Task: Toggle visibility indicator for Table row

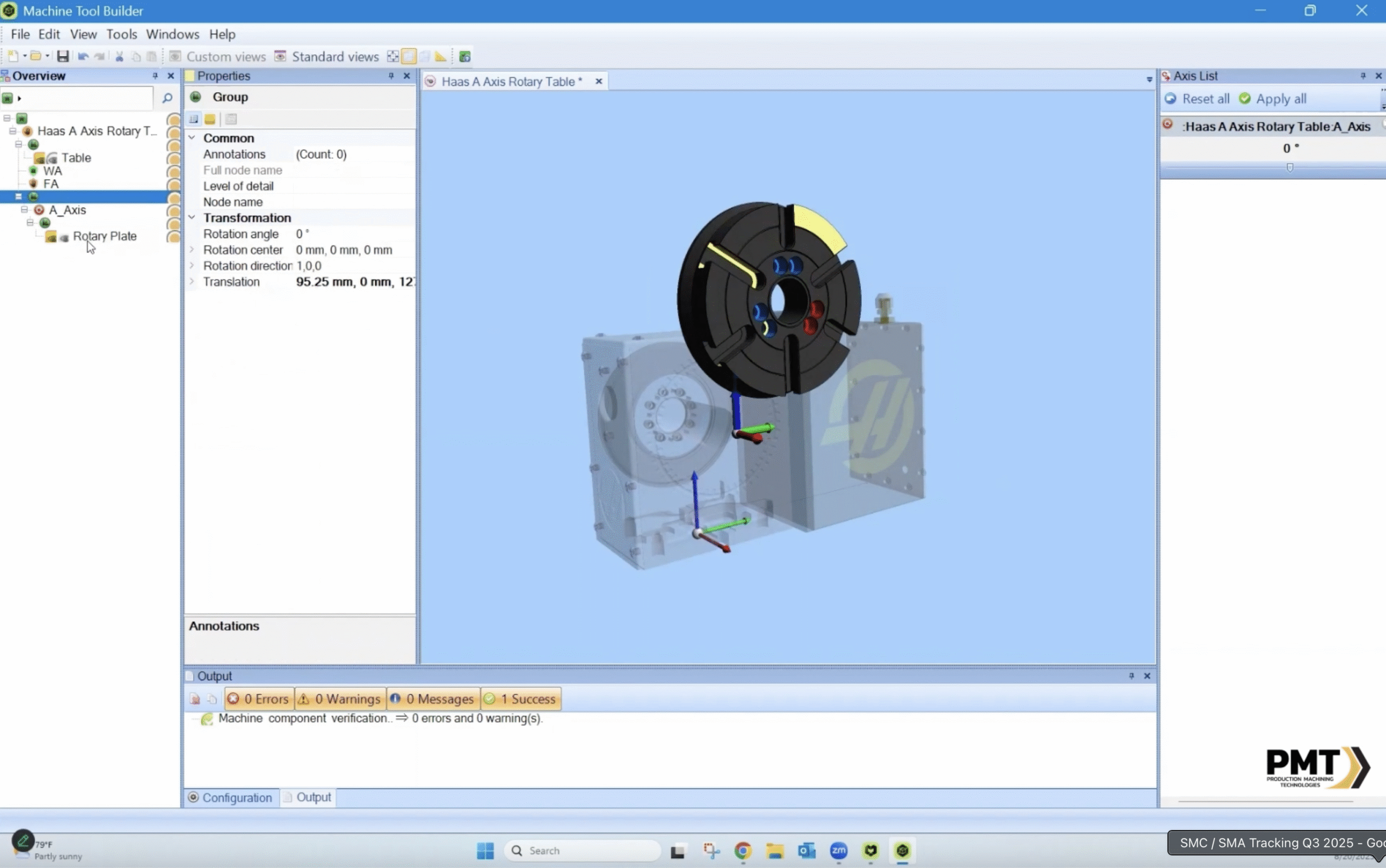Action: tap(173, 158)
